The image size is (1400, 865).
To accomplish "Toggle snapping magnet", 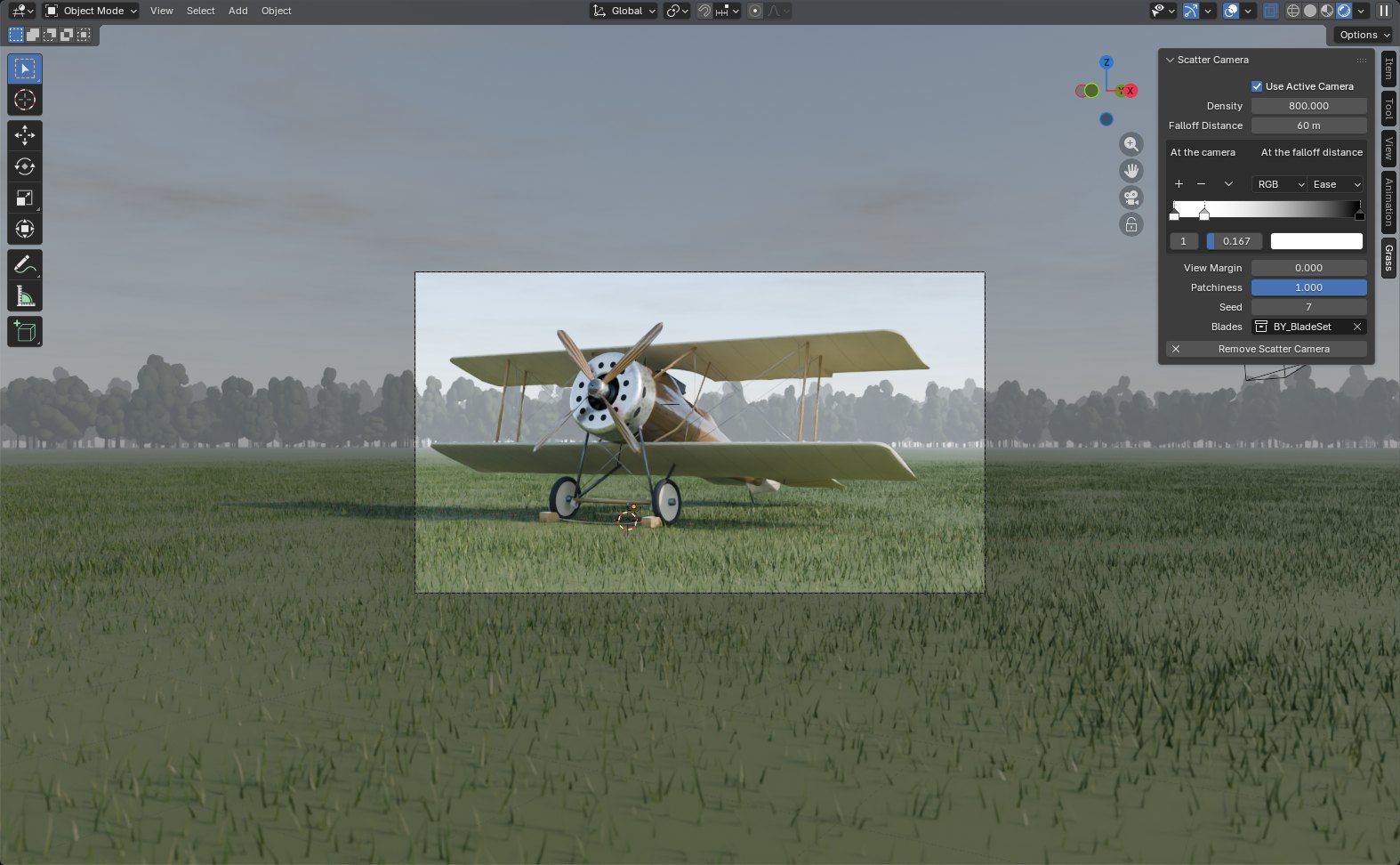I will (x=704, y=11).
